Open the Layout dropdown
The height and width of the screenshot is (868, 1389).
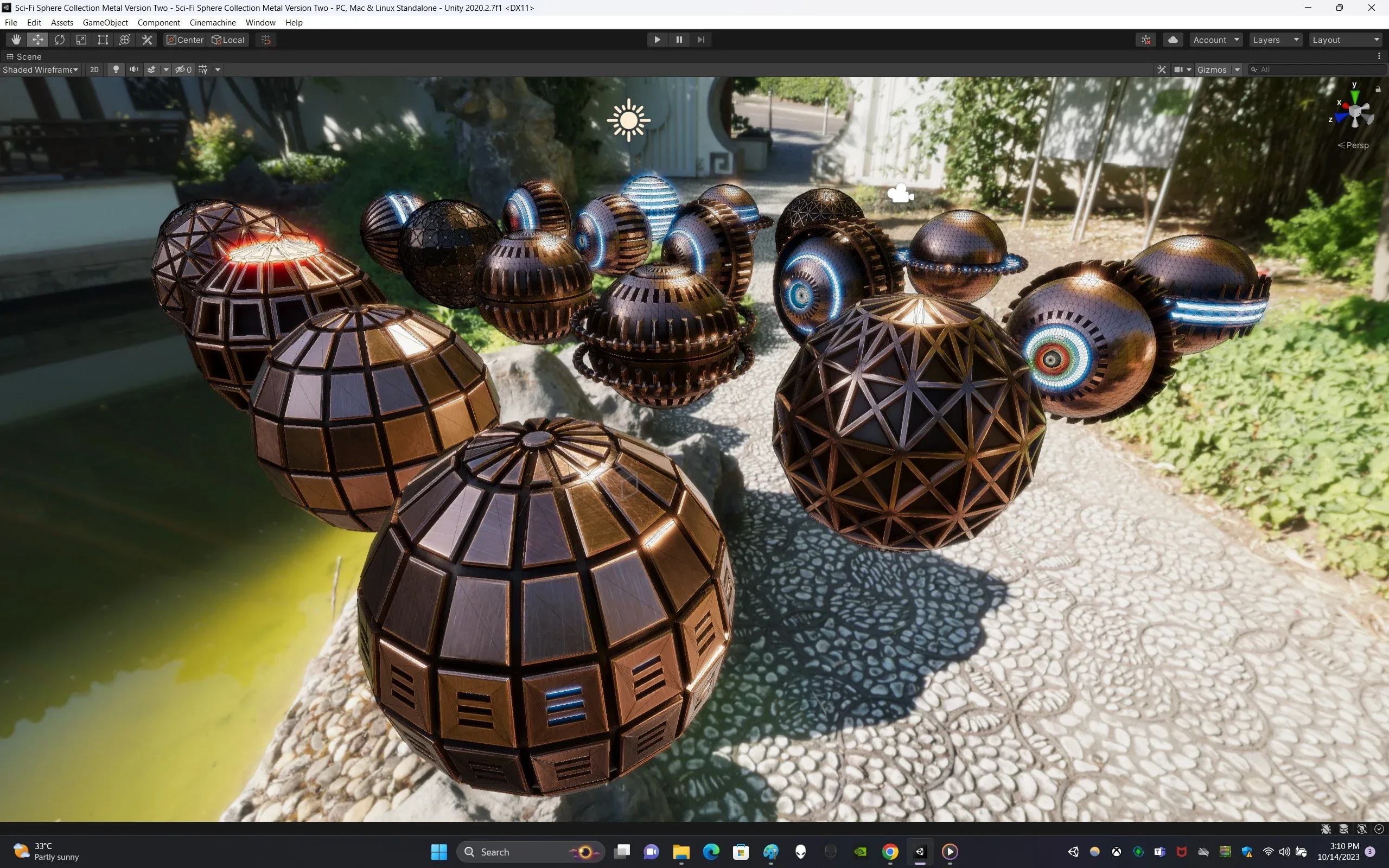[x=1345, y=40]
